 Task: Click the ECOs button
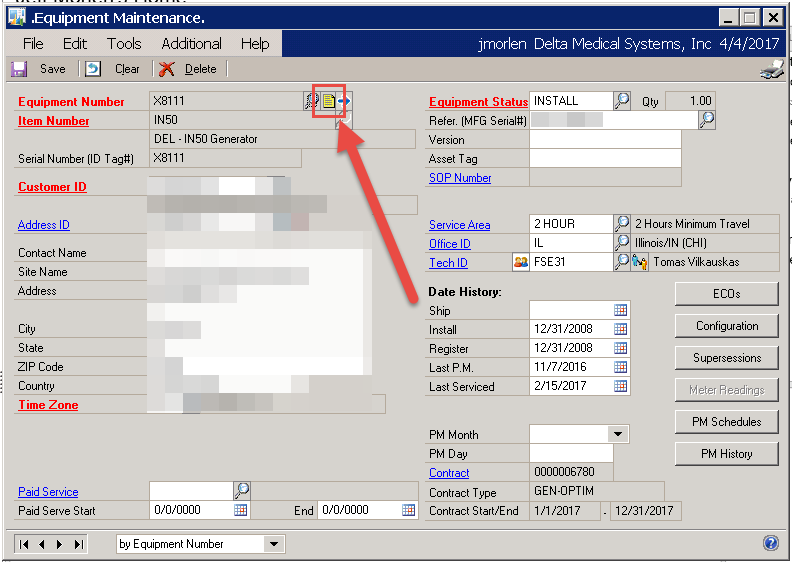[727, 294]
